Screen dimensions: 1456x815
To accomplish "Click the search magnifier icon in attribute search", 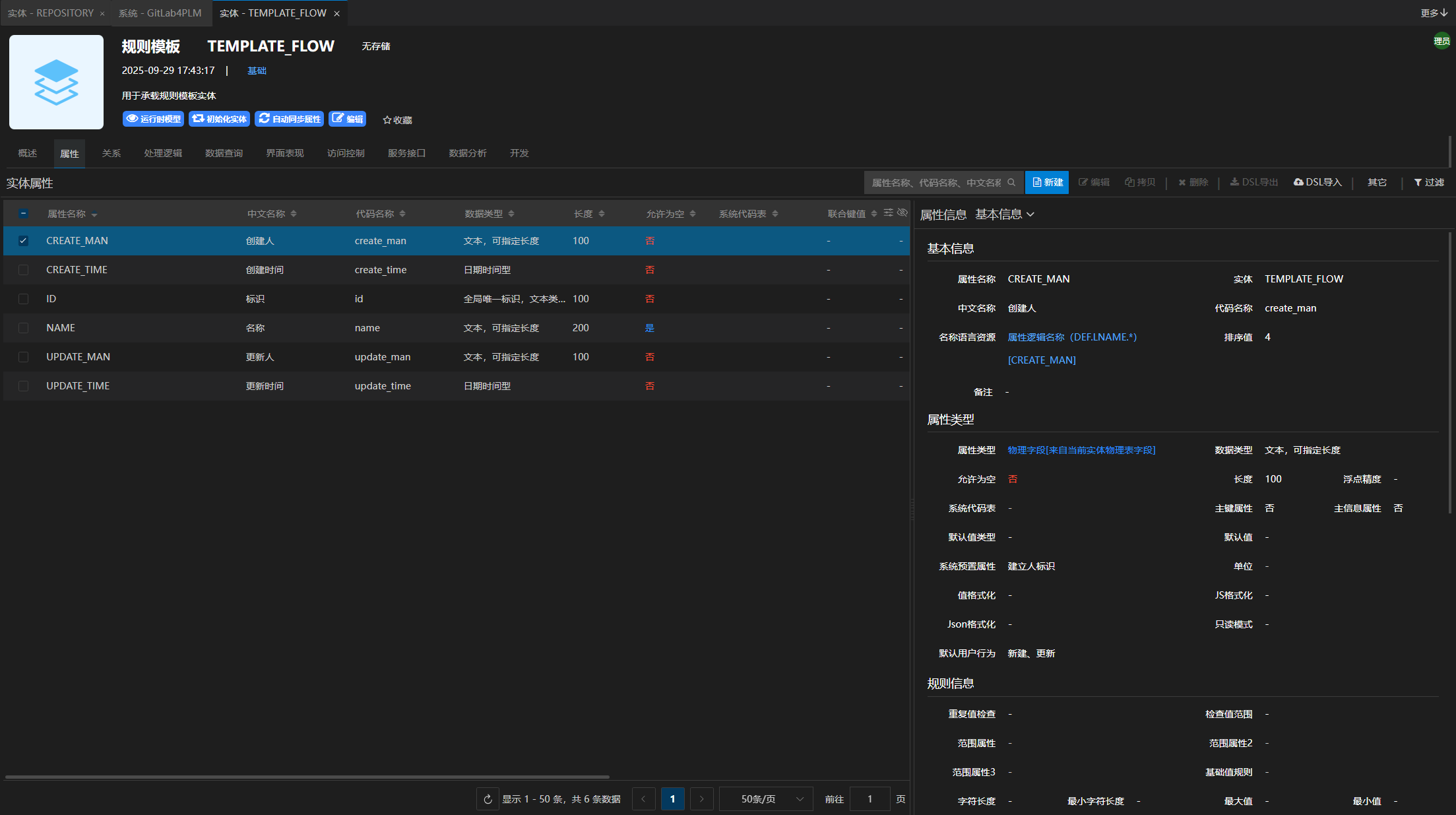I will 1011,183.
